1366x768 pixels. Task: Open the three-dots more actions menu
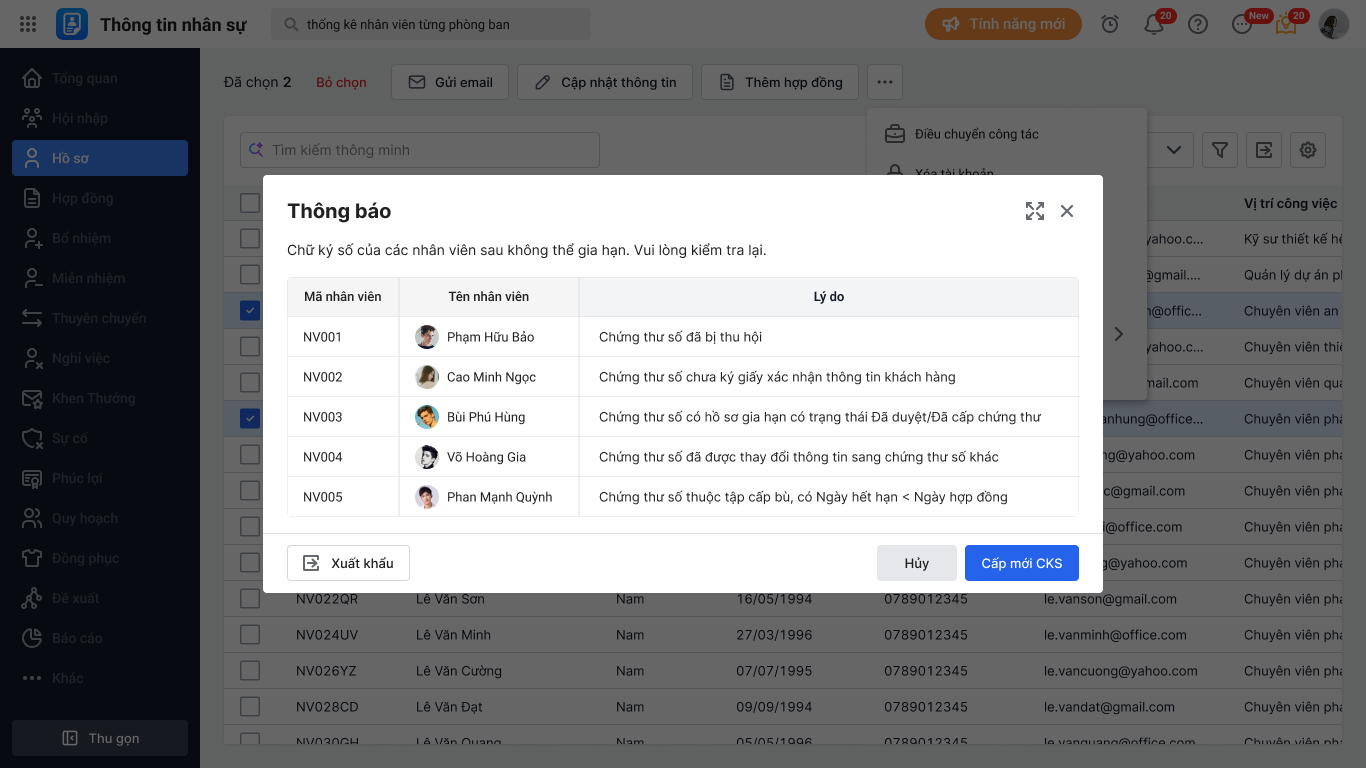coord(885,82)
